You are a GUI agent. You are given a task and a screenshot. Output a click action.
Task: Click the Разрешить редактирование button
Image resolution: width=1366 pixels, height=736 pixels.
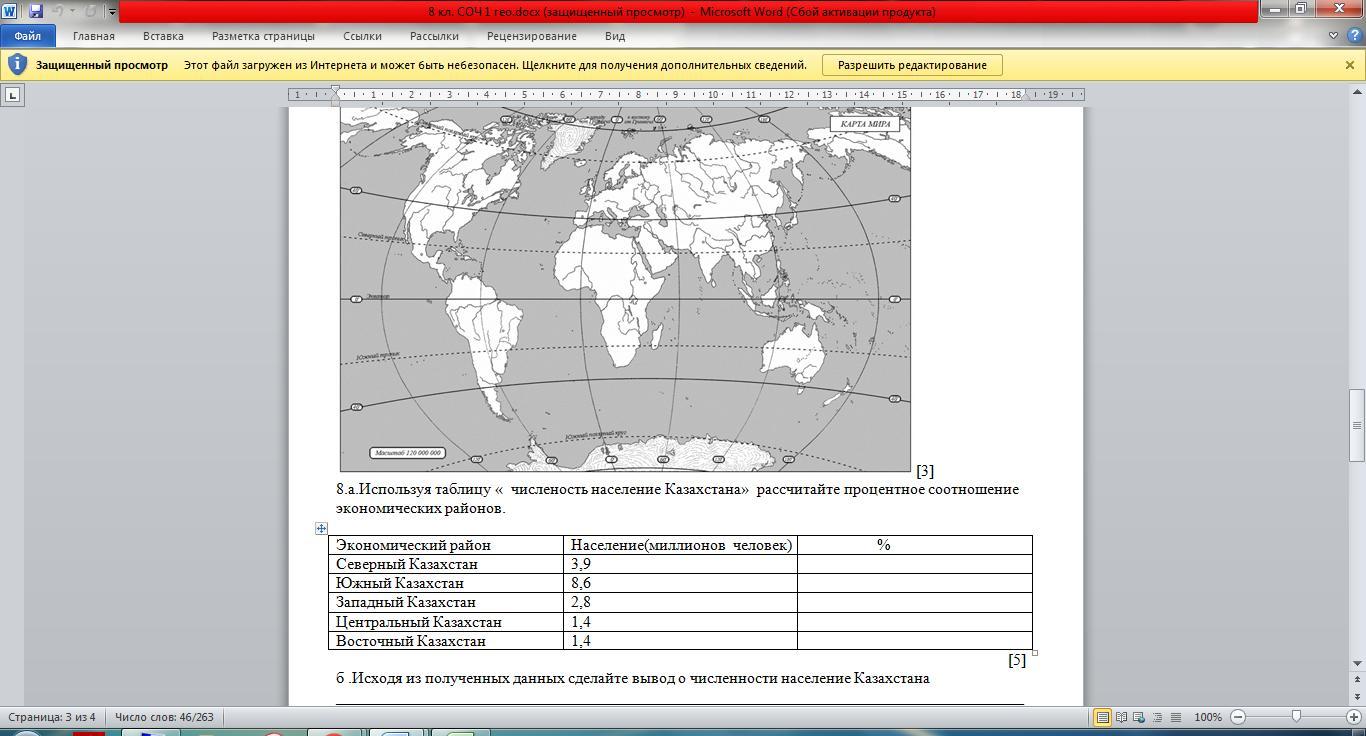pyautogui.click(x=912, y=65)
